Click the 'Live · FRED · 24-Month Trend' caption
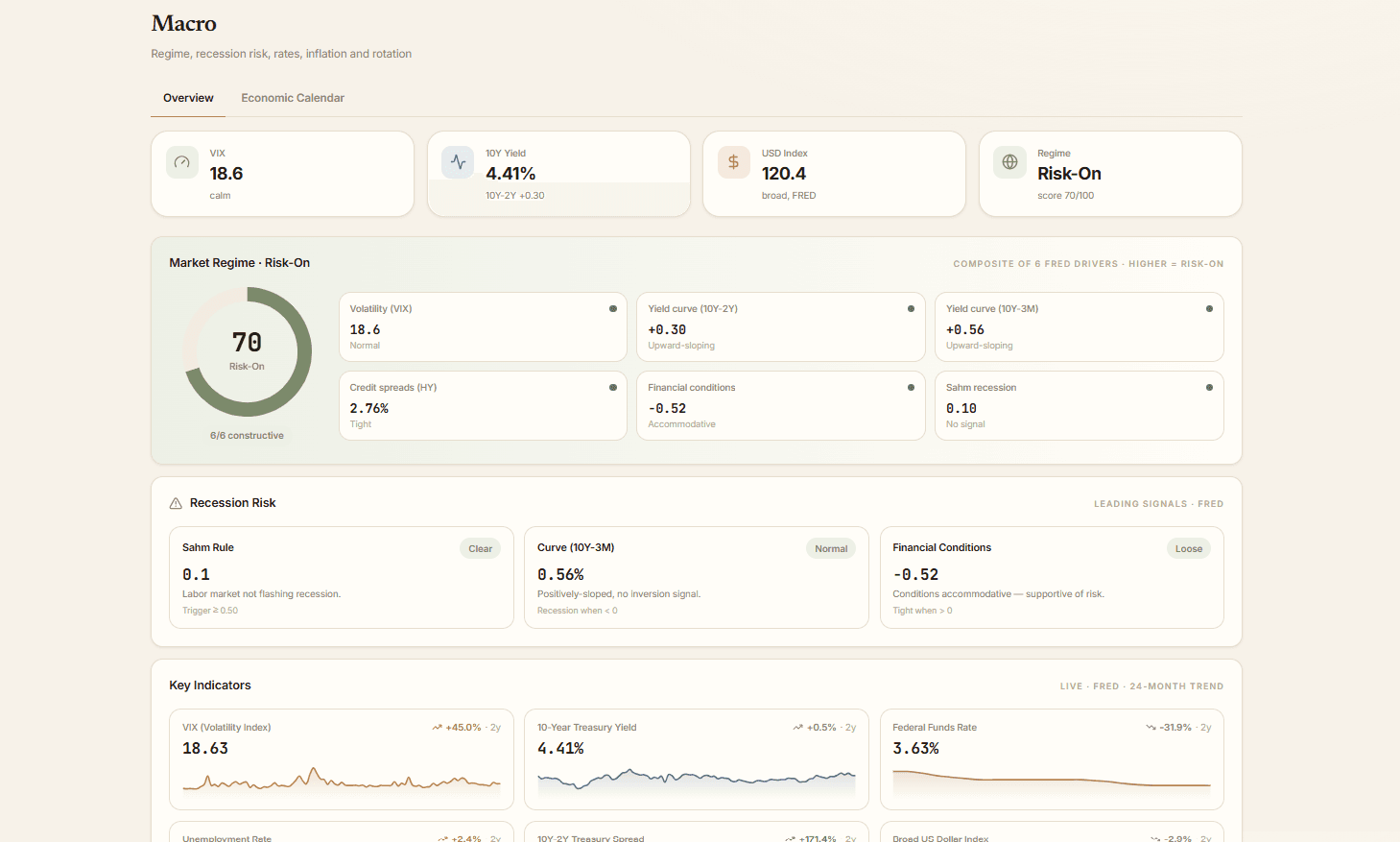 (1142, 686)
